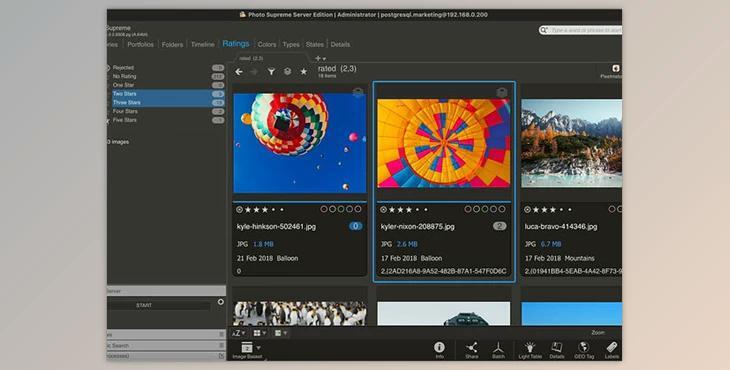The image size is (730, 370).
Task: Click version stack icon on kyler-nixon thumbnail
Action: click(x=501, y=93)
